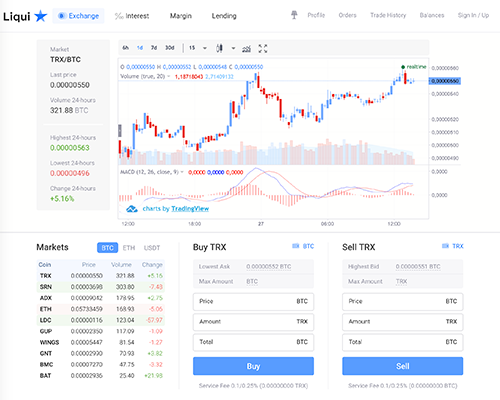
Task: Set chart range to 30d
Action: pyautogui.click(x=170, y=48)
